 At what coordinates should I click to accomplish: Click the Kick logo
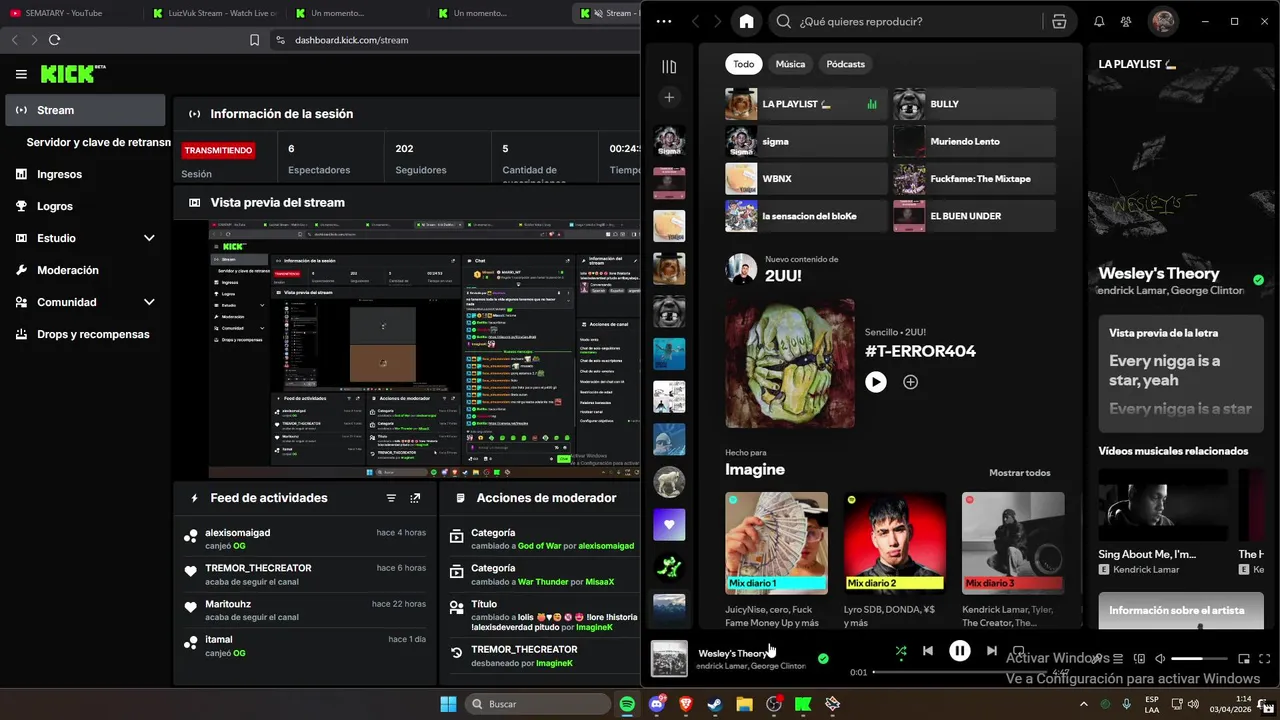[73, 74]
